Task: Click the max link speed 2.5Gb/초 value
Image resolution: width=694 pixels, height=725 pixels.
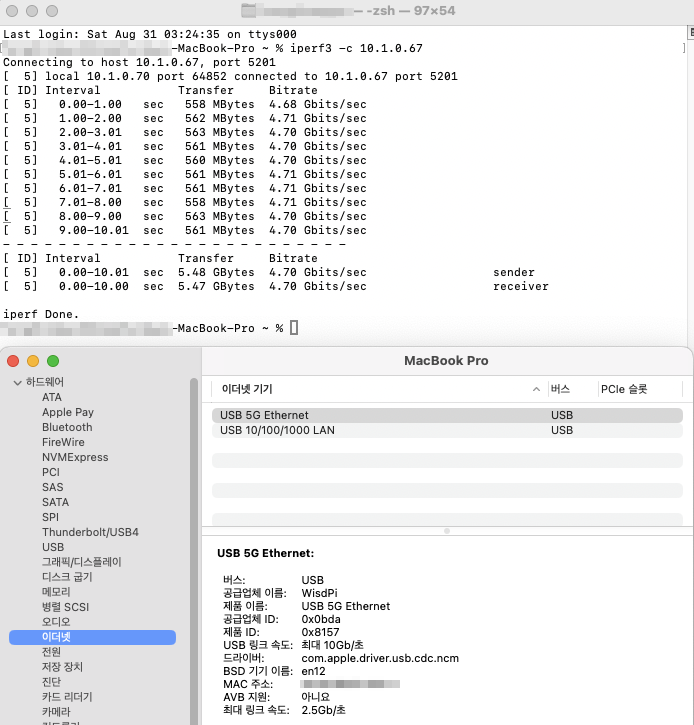Action: click(324, 710)
